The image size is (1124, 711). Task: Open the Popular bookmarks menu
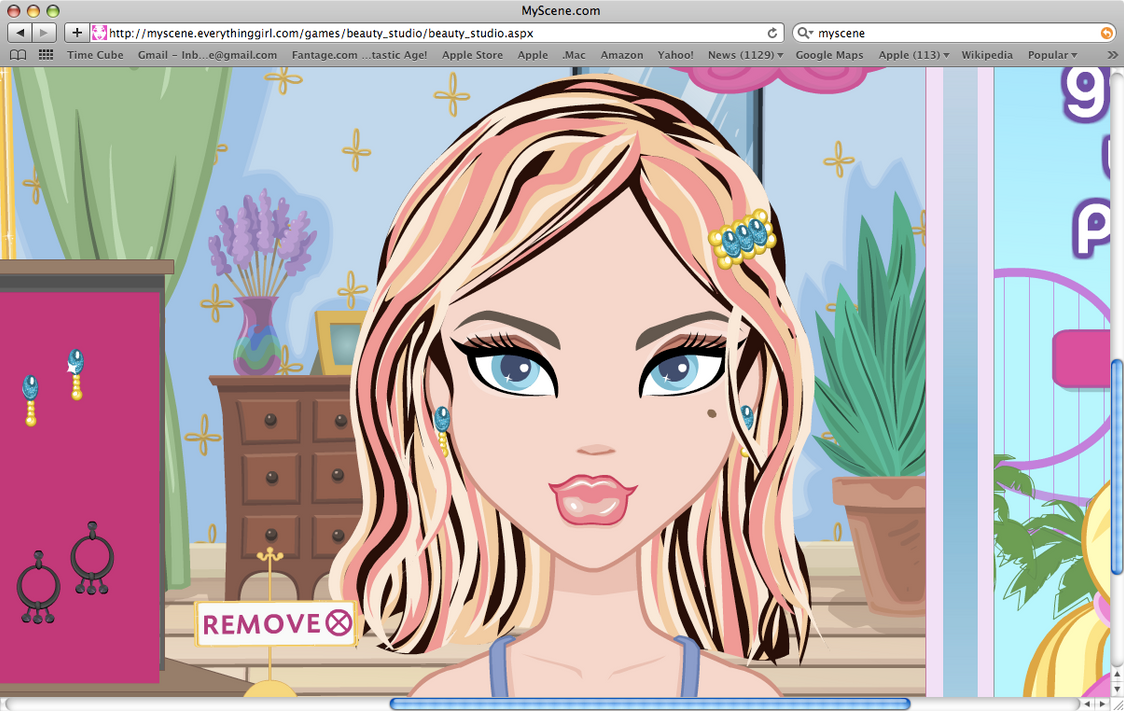tap(1051, 55)
